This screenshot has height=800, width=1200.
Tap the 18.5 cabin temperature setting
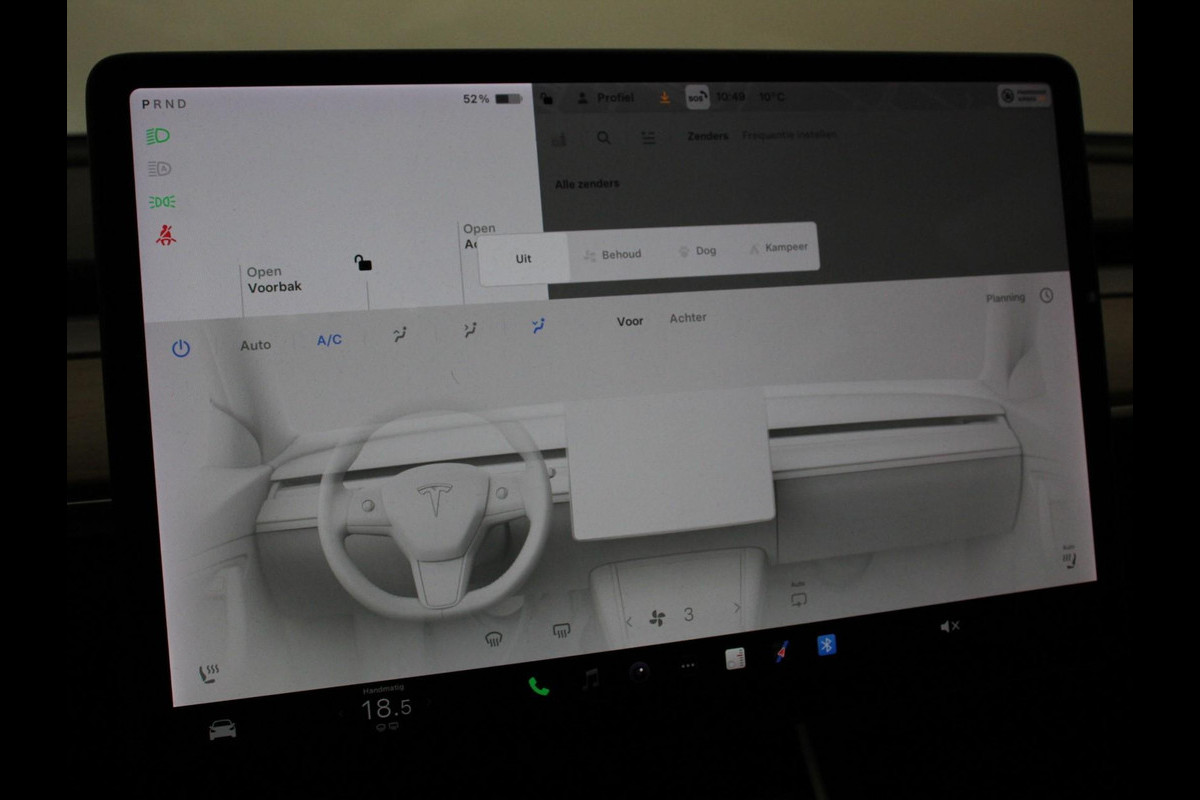(x=386, y=709)
